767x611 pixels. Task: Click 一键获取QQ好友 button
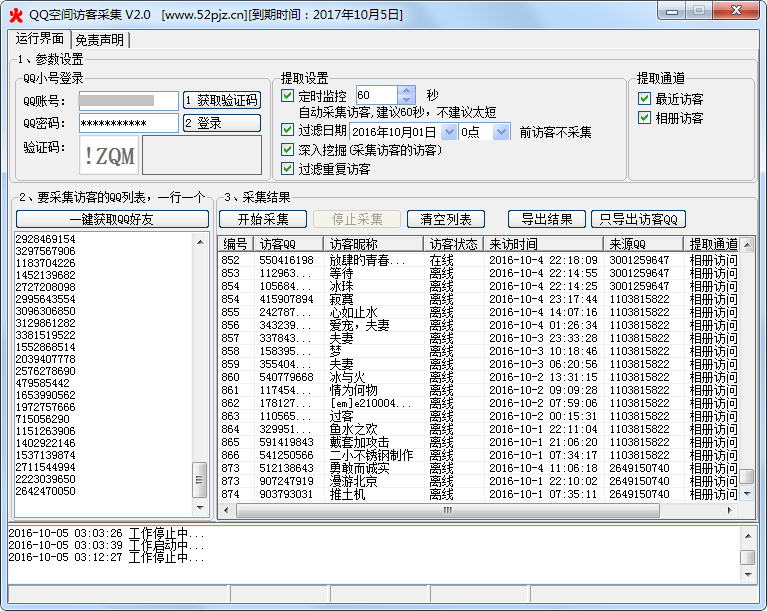pyautogui.click(x=111, y=219)
